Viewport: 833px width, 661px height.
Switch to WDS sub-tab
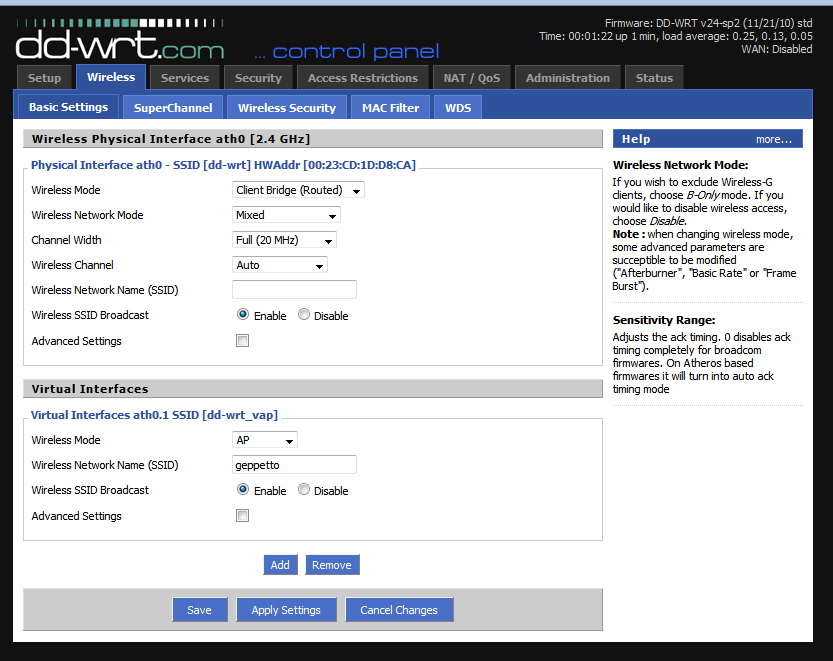click(458, 107)
